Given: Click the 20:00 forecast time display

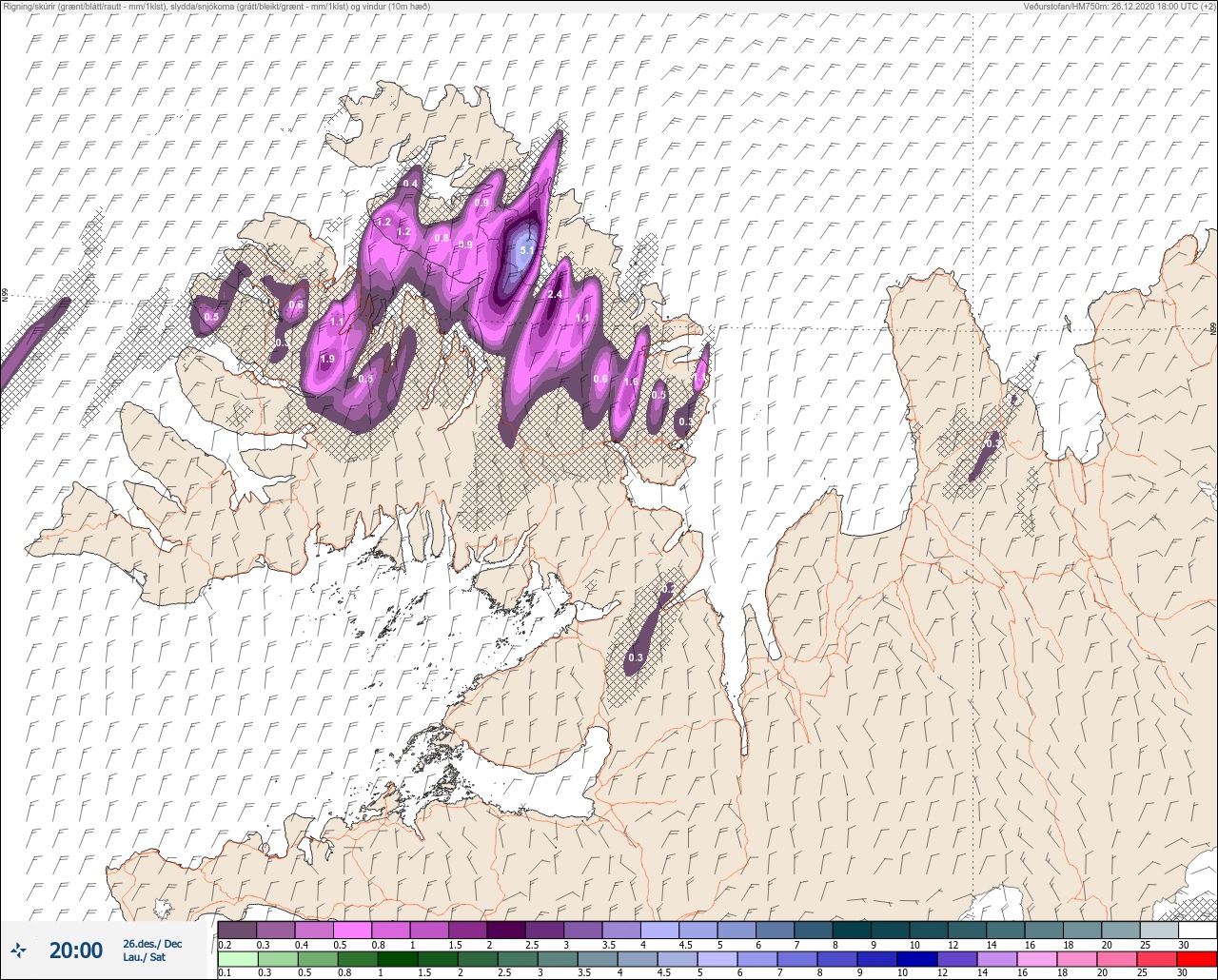Looking at the screenshot, I should (76, 950).
